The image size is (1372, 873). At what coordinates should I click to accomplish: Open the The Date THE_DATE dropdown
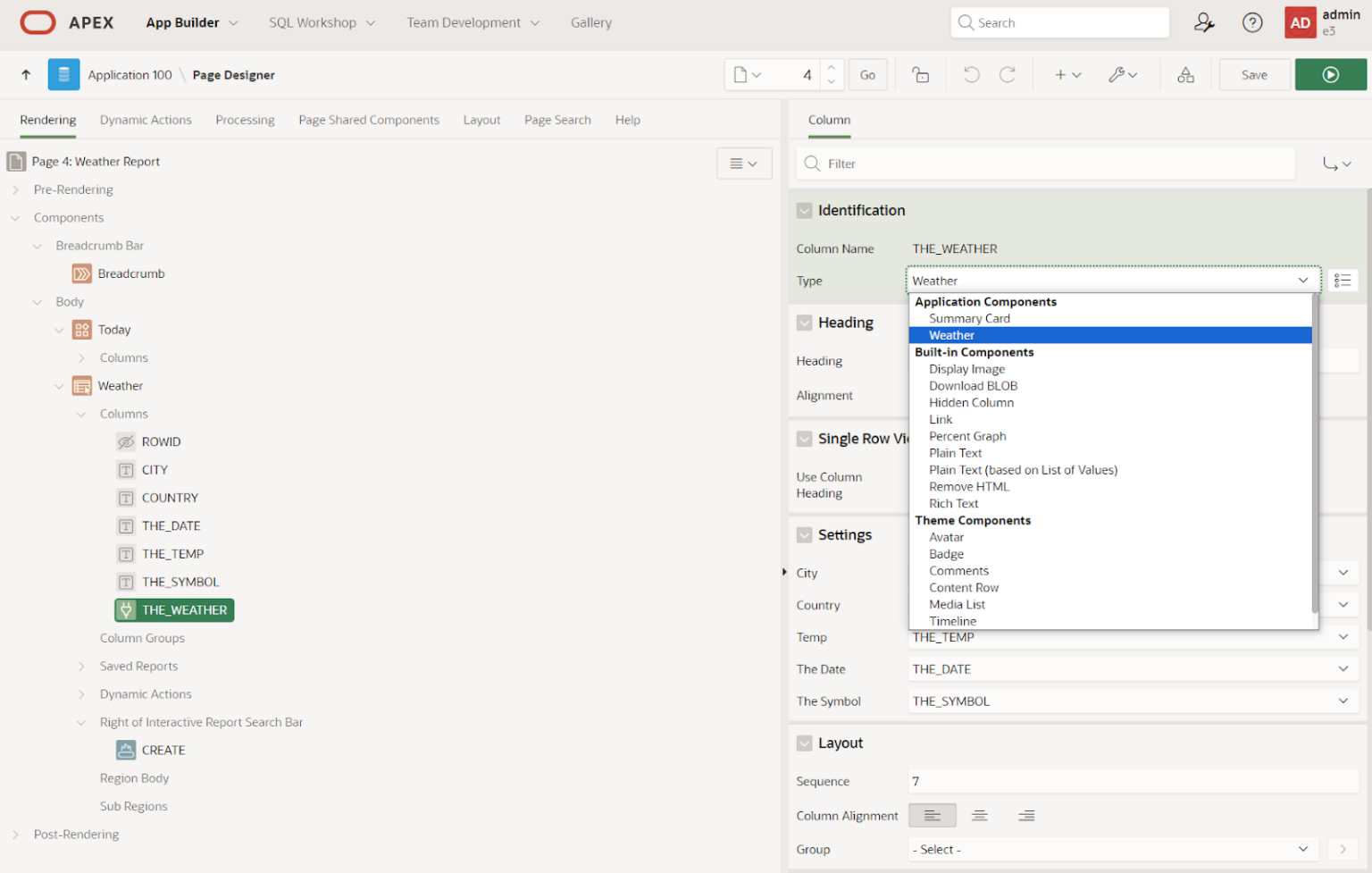[x=1134, y=668]
